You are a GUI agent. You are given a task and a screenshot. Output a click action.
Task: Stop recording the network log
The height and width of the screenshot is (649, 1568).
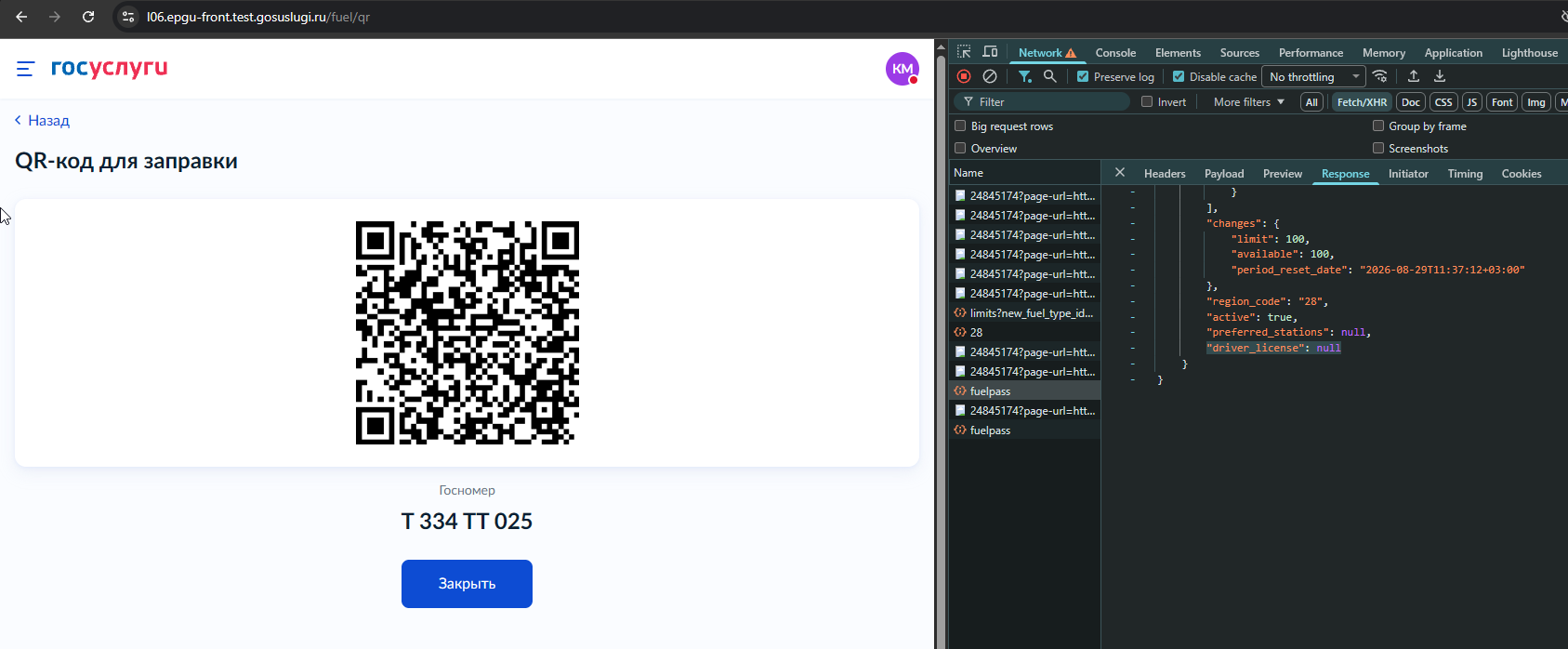click(x=964, y=76)
